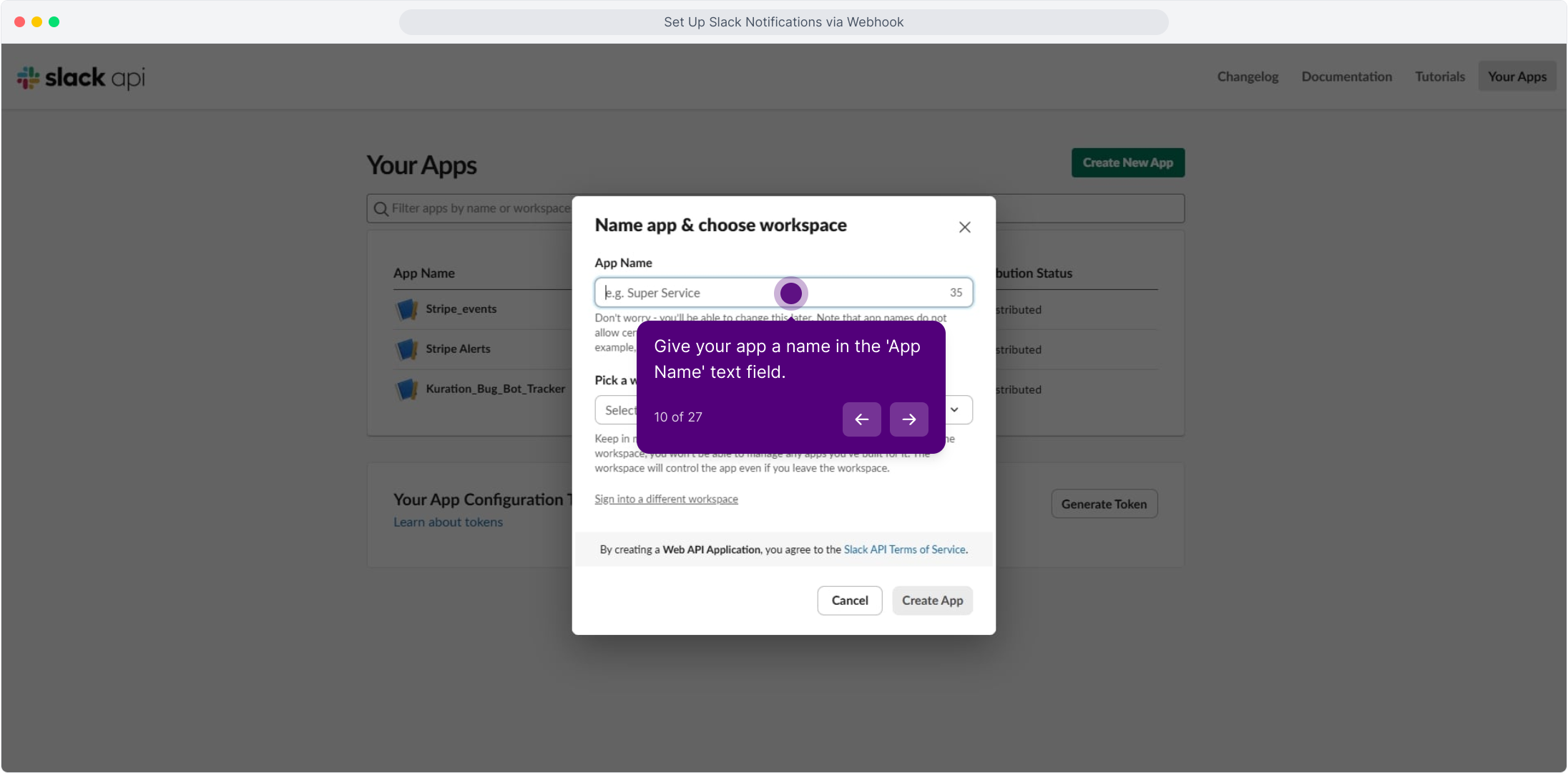The width and height of the screenshot is (1568, 773).
Task: Click the Stripe_events app icon
Action: coord(406,309)
